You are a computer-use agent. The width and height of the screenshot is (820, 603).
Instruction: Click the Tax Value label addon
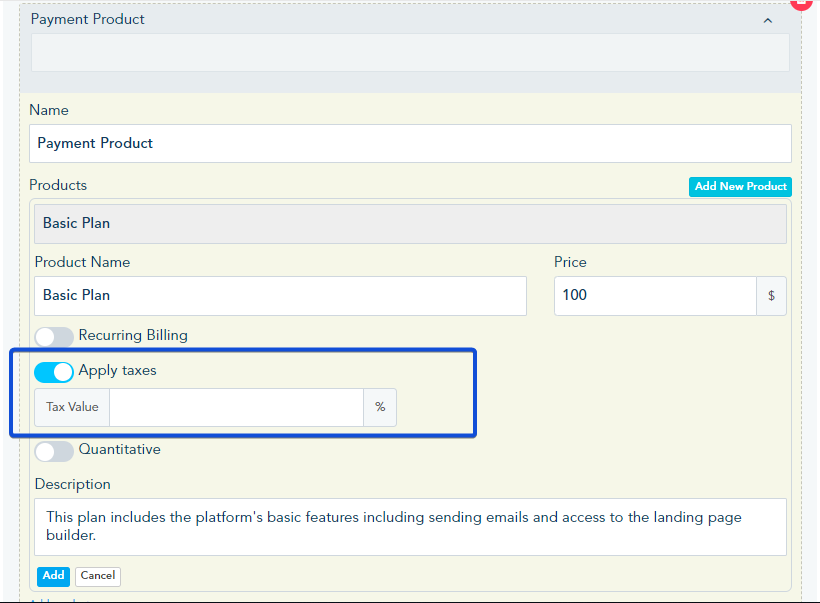72,407
